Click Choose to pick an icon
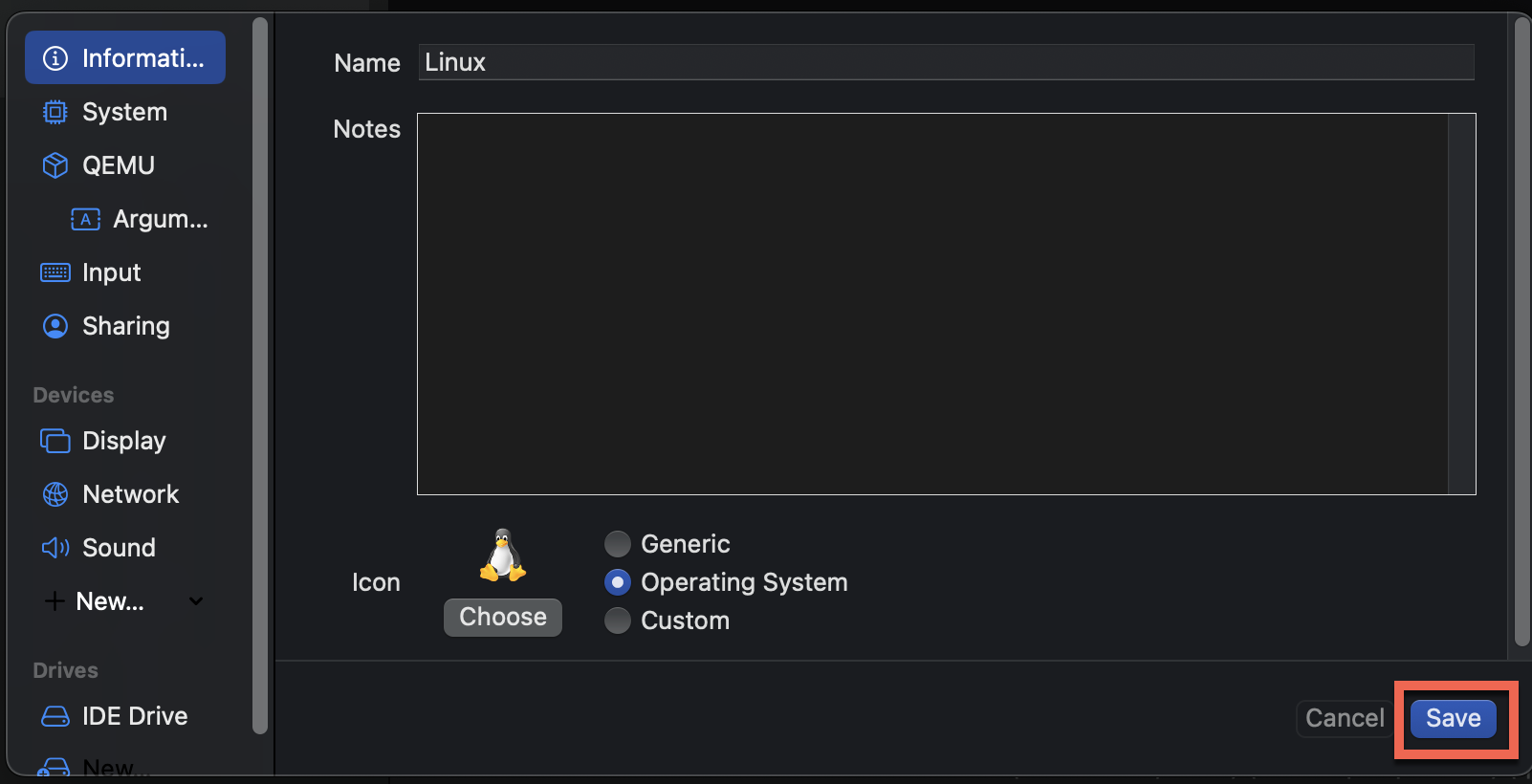This screenshot has width=1532, height=784. pyautogui.click(x=502, y=617)
